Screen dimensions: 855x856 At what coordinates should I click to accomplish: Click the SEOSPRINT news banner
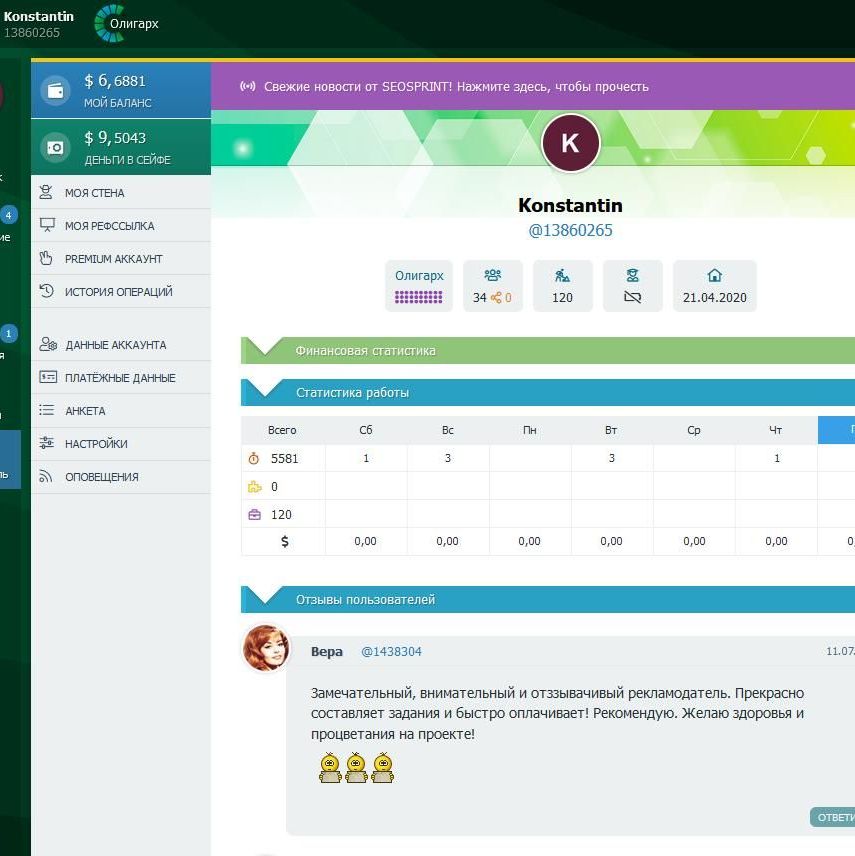[x=533, y=86]
